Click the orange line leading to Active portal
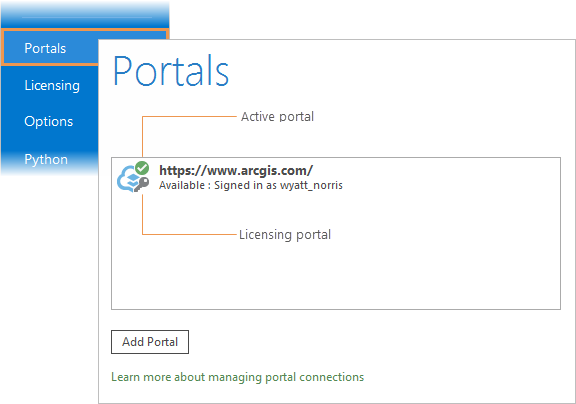Image resolution: width=576 pixels, height=404 pixels. 189,116
